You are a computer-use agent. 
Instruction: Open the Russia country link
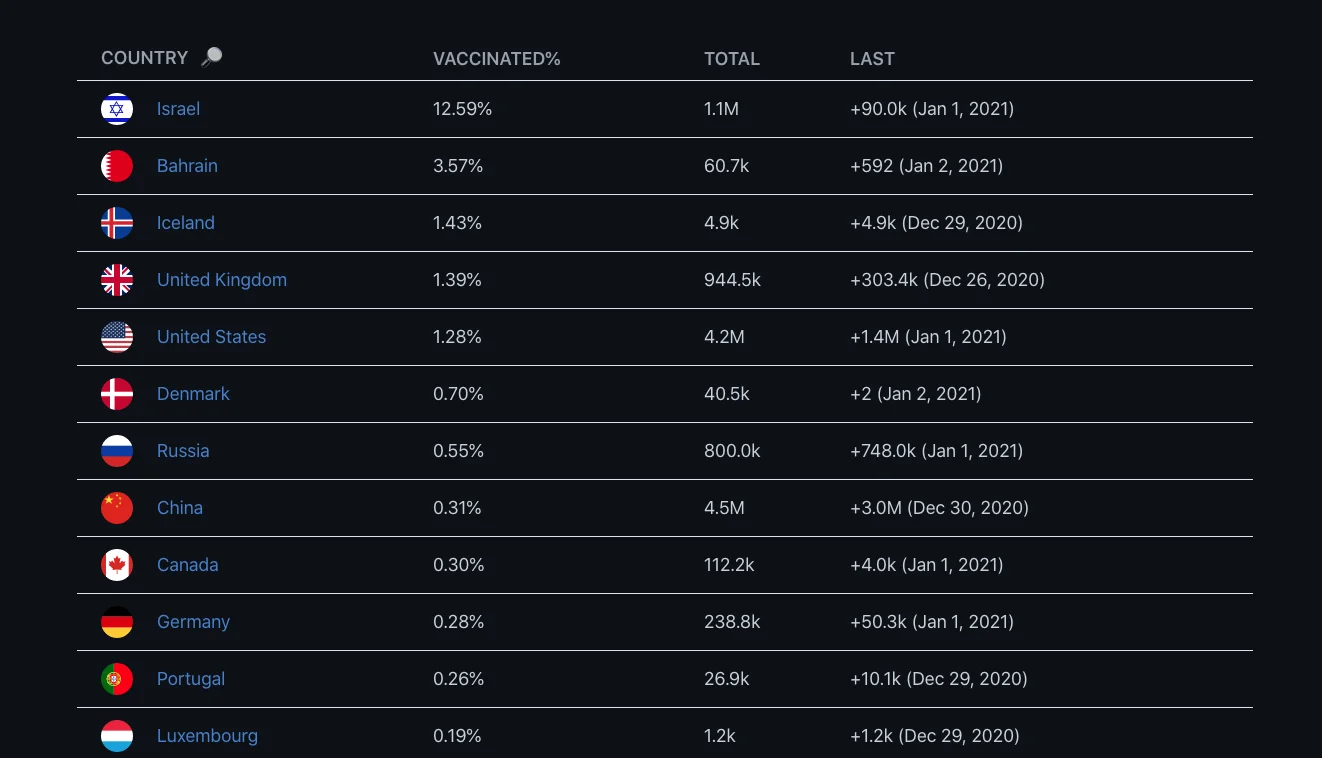click(183, 451)
